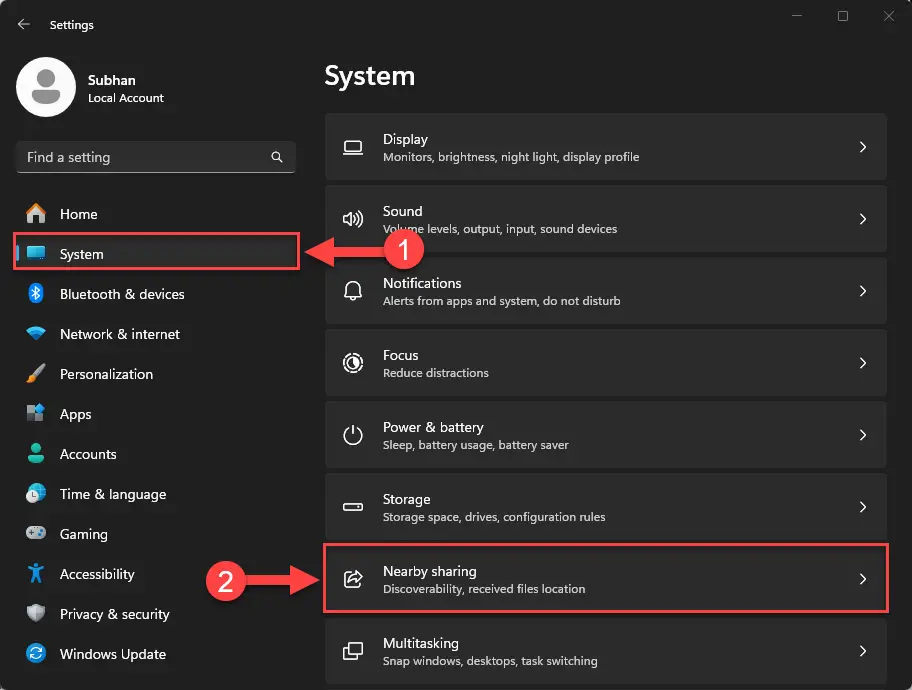The image size is (912, 690).
Task: Open the Power & battery settings row
Action: pos(605,435)
